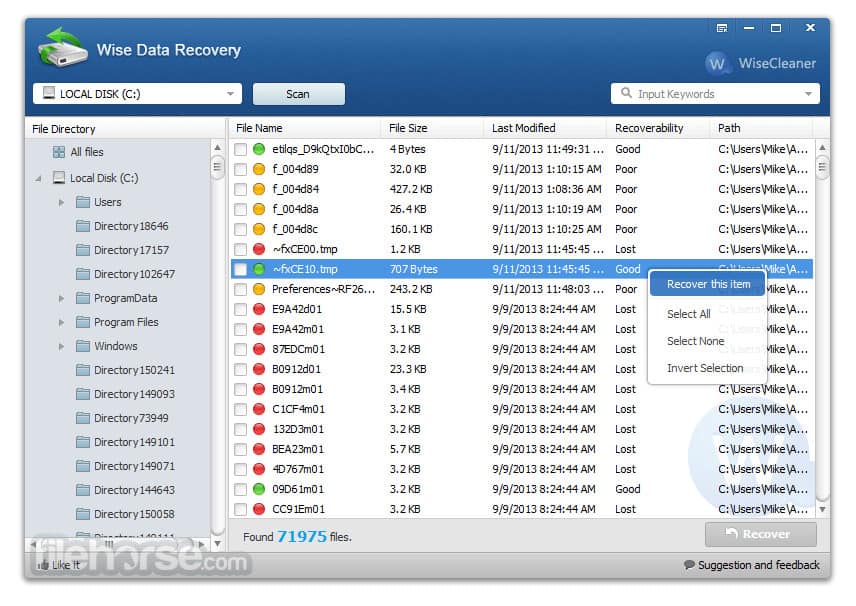Select the All files tree item

click(x=78, y=152)
